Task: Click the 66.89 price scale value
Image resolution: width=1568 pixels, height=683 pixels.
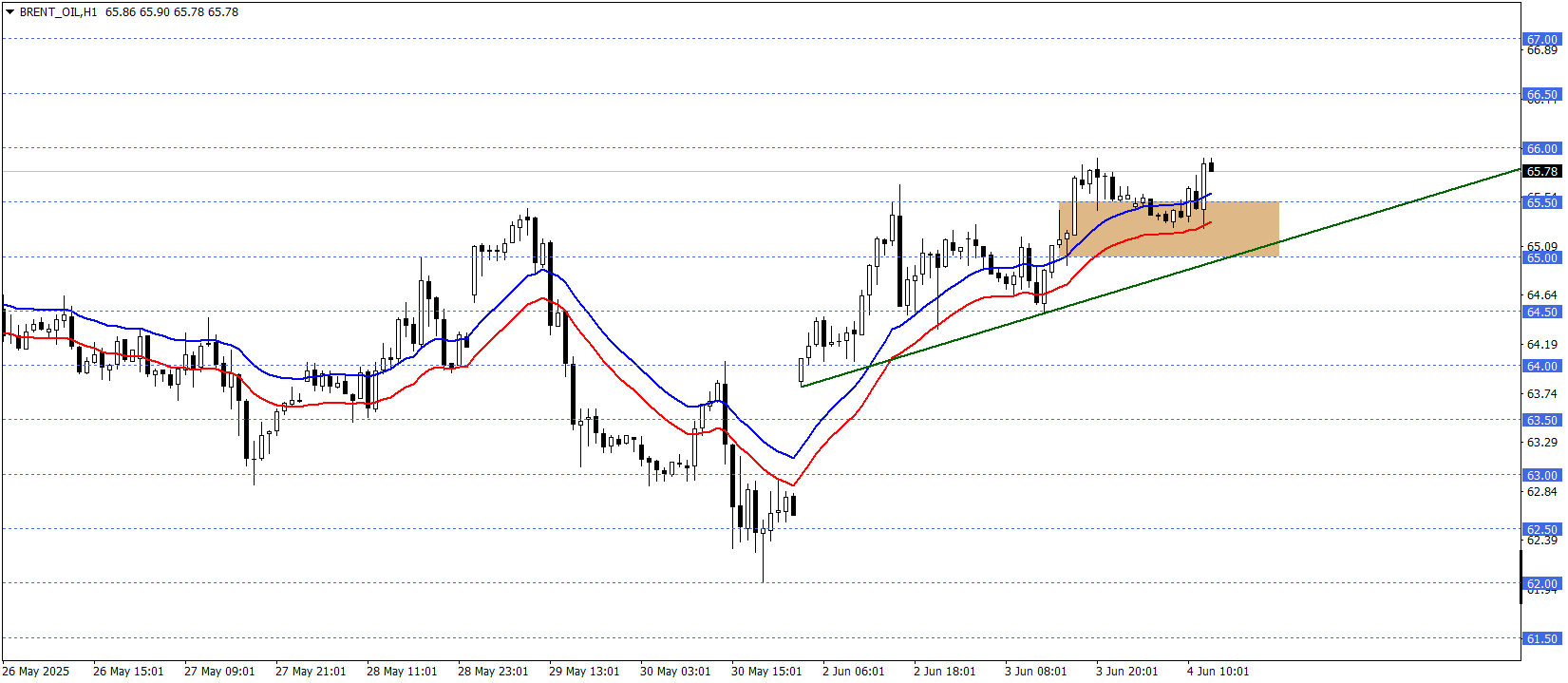Action: point(1541,50)
